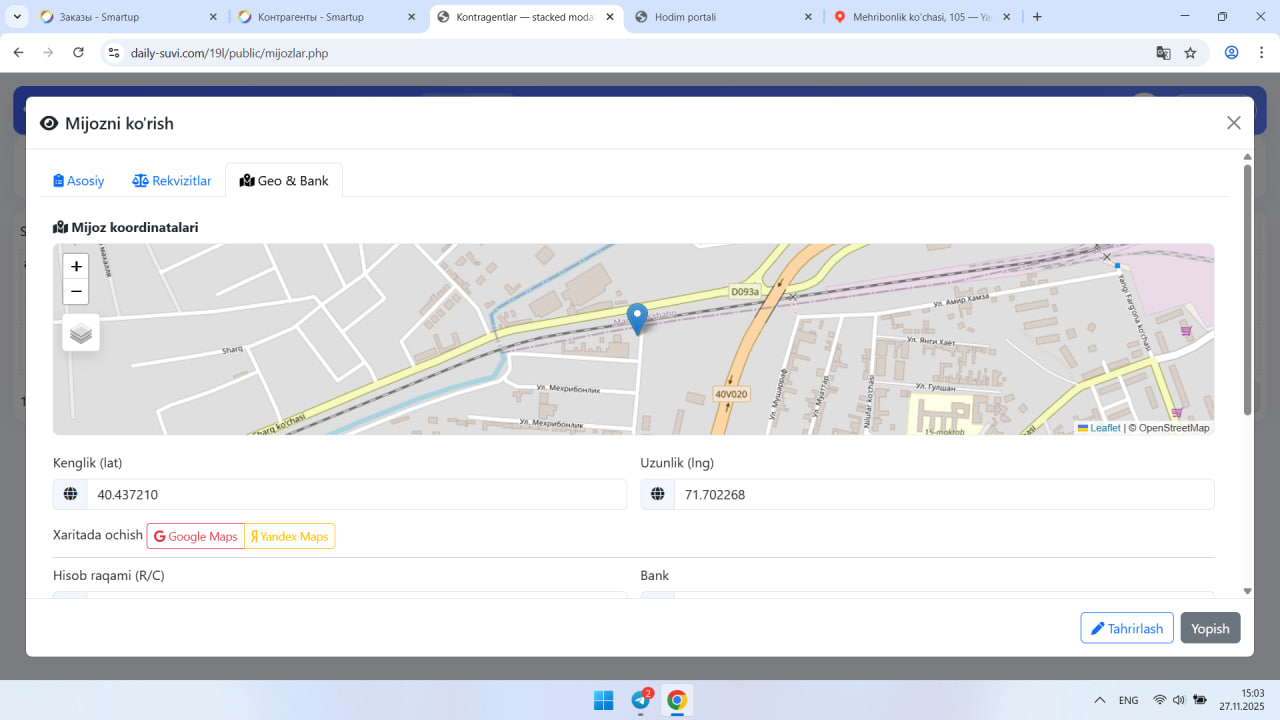The height and width of the screenshot is (720, 1280).
Task: Bookmark this page with the star icon
Action: coord(1190,53)
